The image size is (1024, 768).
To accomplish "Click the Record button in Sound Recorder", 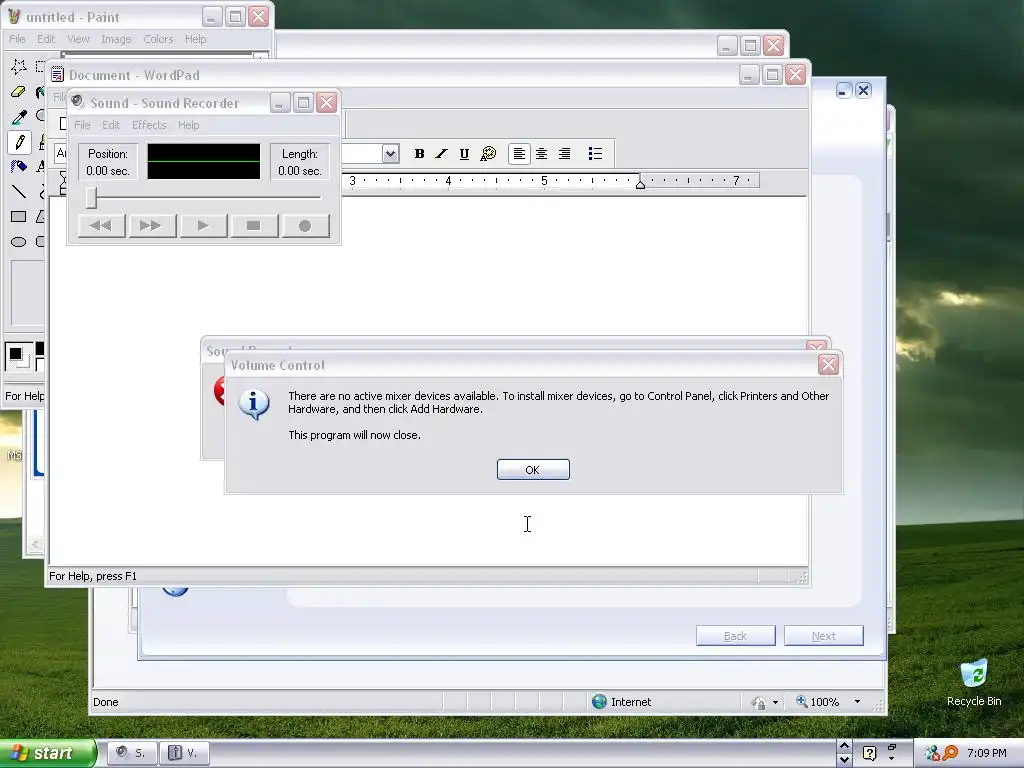I will [304, 226].
